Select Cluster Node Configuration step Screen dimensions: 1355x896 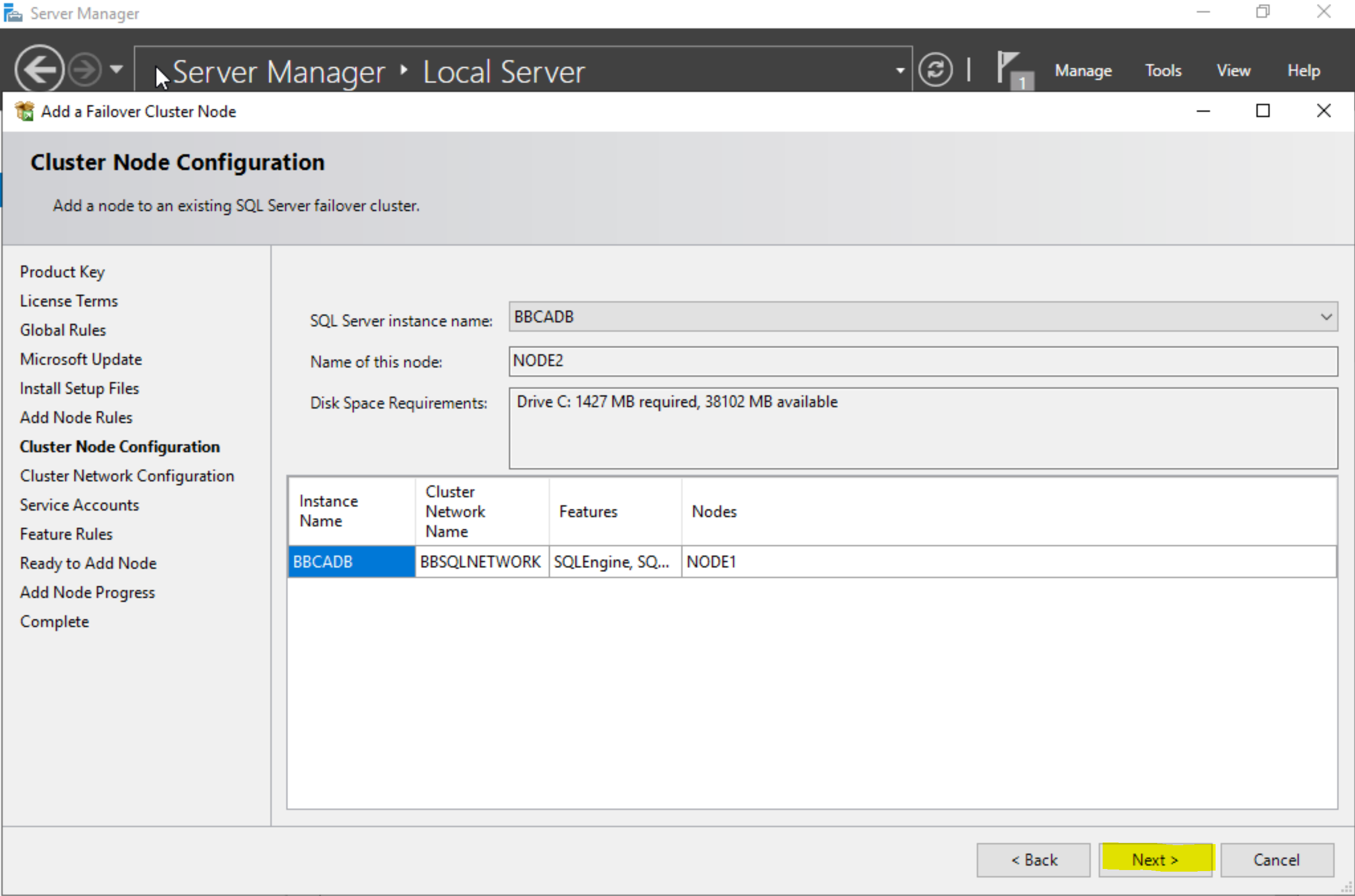119,447
